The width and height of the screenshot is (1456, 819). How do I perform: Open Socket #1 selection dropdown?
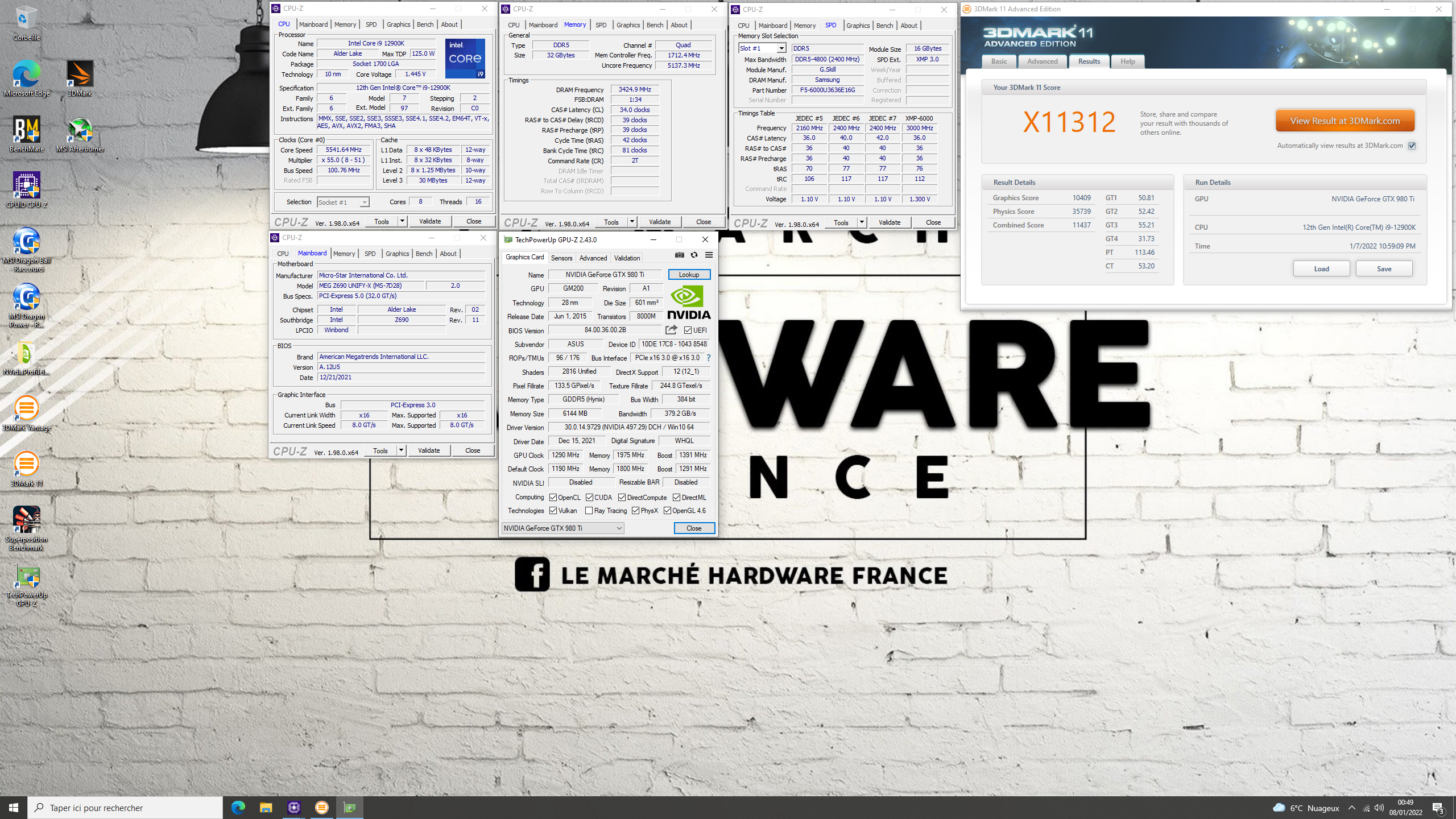tap(343, 202)
